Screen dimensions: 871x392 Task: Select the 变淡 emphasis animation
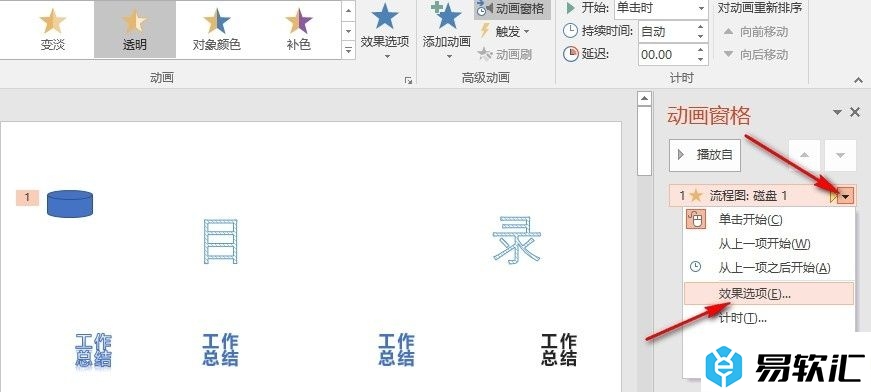pyautogui.click(x=53, y=29)
